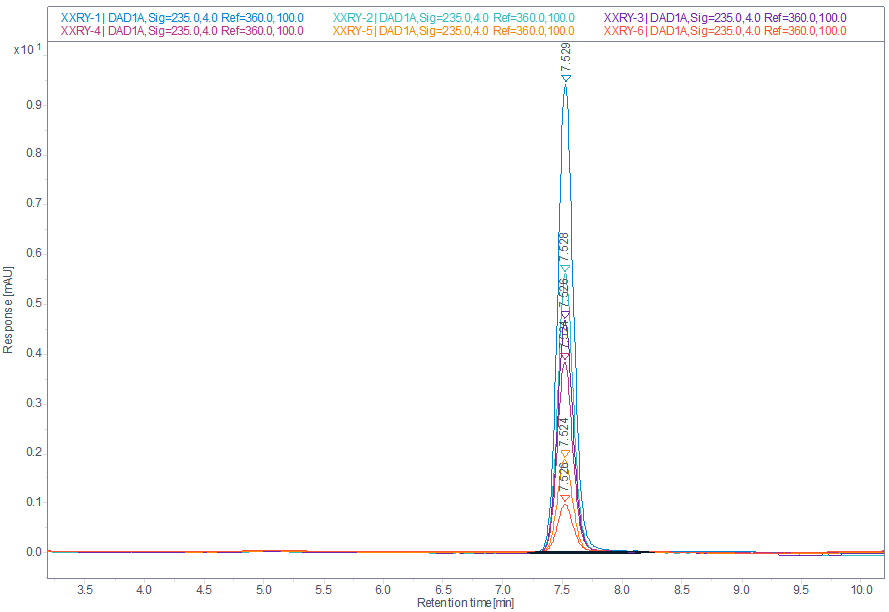Click the Retention time [min] axis title
889x612 pixels.
[465, 603]
